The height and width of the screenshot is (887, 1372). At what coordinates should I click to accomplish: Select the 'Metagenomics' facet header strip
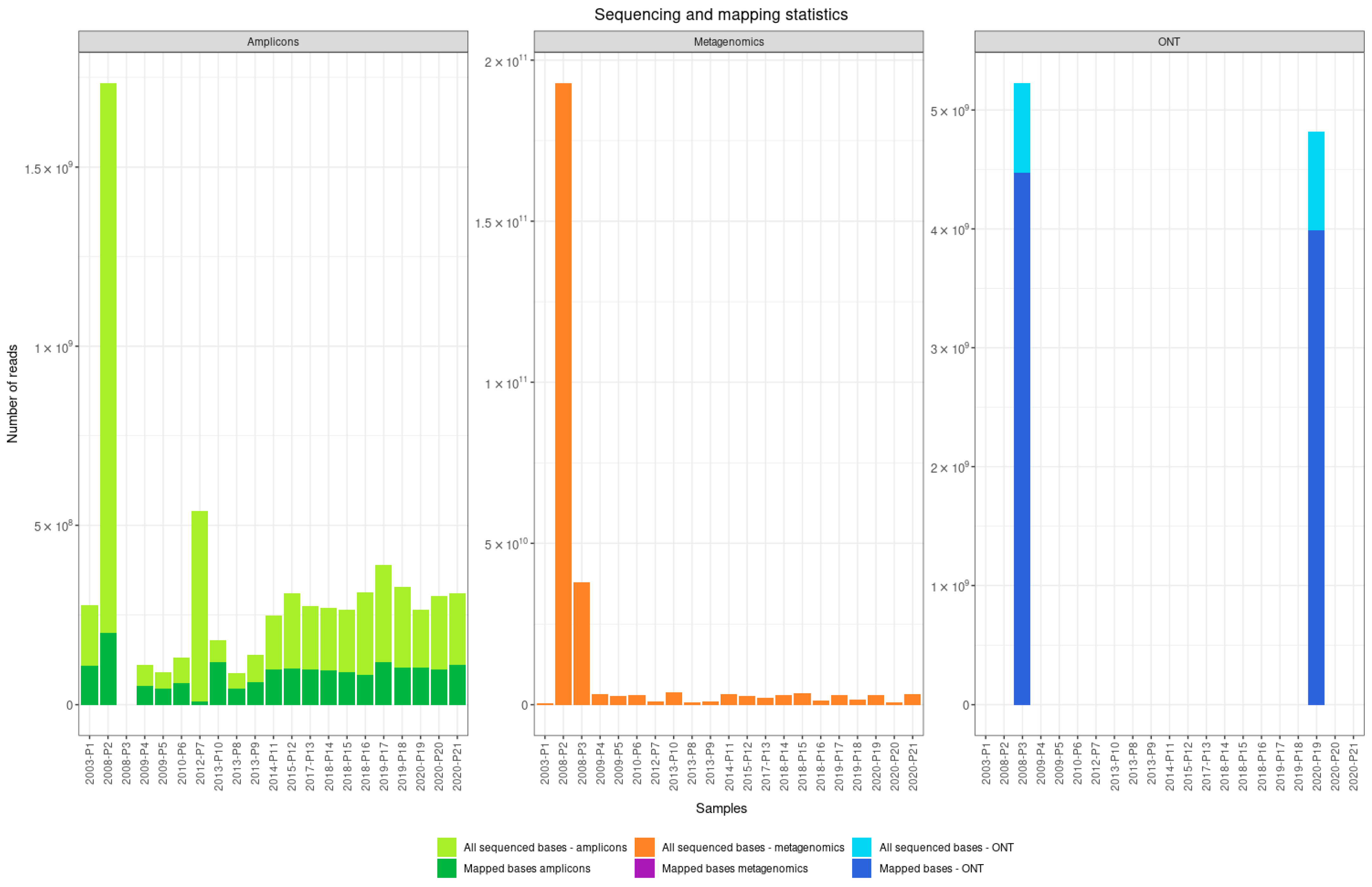tap(729, 42)
